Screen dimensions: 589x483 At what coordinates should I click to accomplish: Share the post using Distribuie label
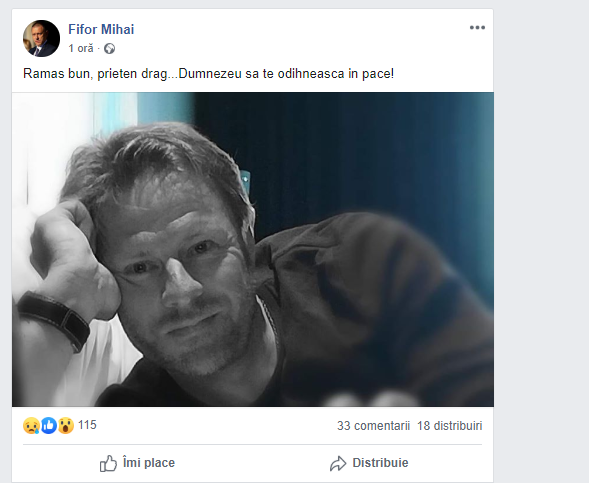click(x=380, y=463)
